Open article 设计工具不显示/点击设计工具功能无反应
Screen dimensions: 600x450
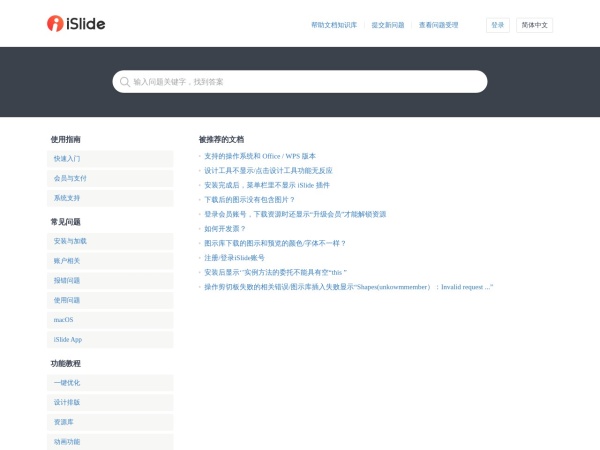point(268,171)
